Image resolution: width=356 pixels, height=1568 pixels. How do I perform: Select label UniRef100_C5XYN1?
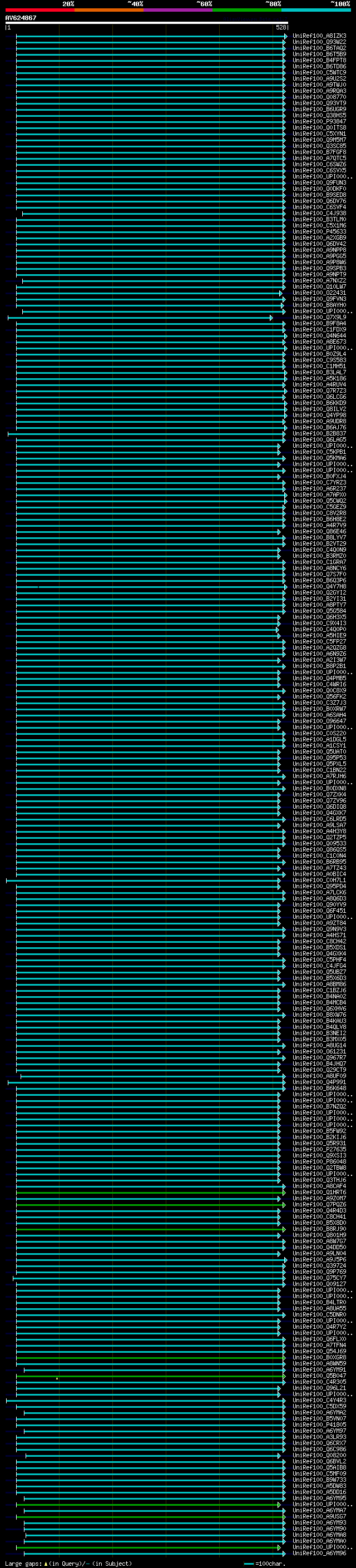[319, 134]
